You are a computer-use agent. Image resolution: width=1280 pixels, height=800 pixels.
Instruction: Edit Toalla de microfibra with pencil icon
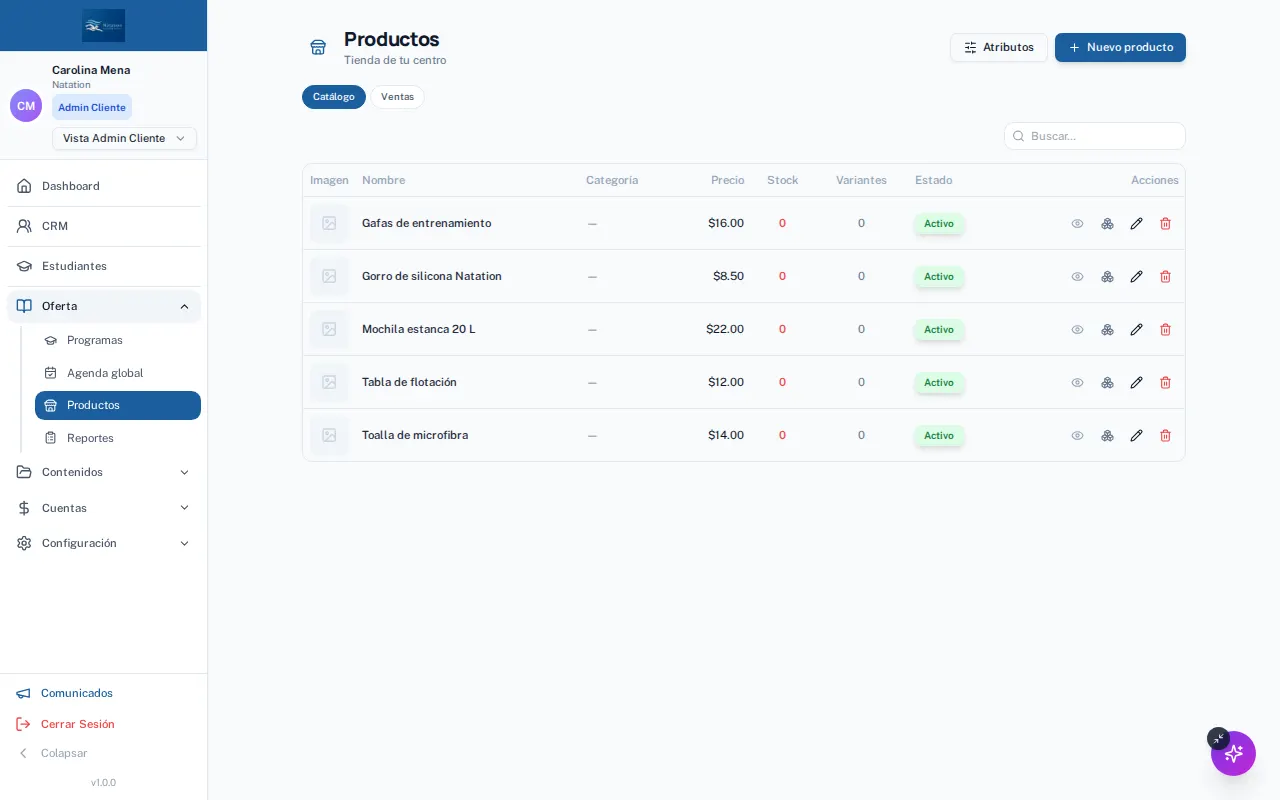(x=1136, y=435)
